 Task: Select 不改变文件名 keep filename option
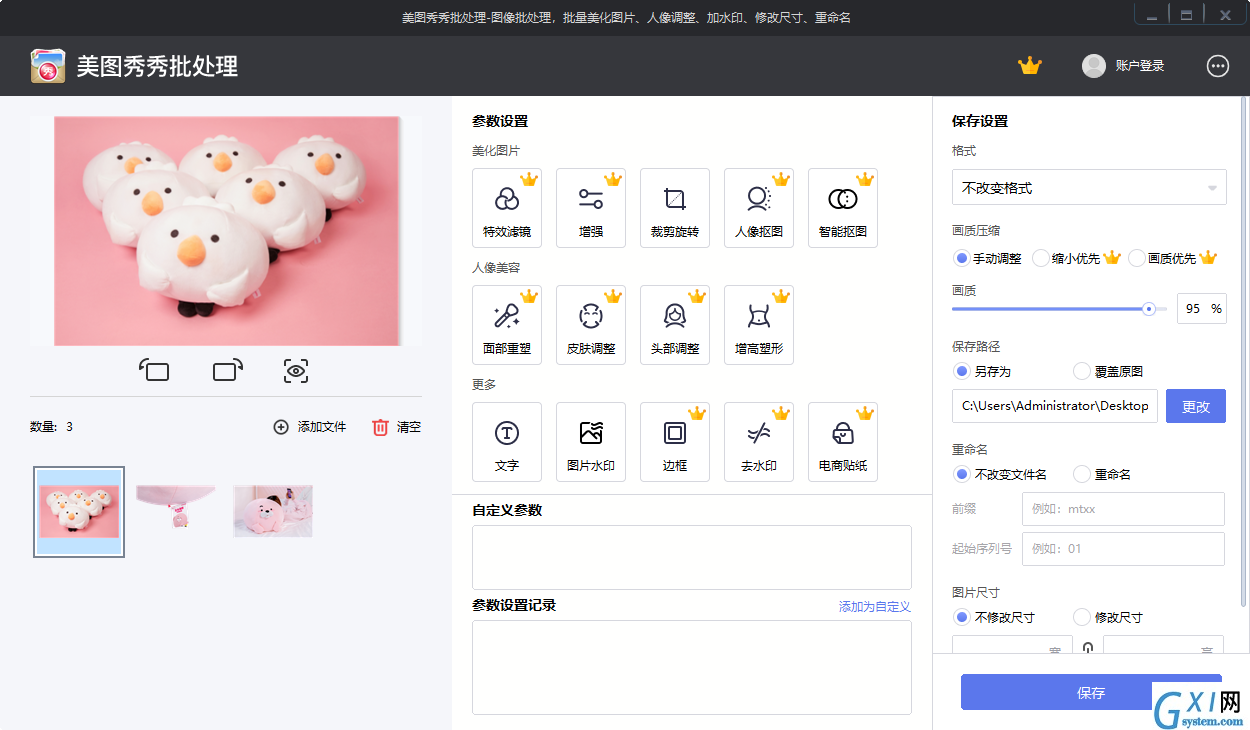pos(1001,474)
